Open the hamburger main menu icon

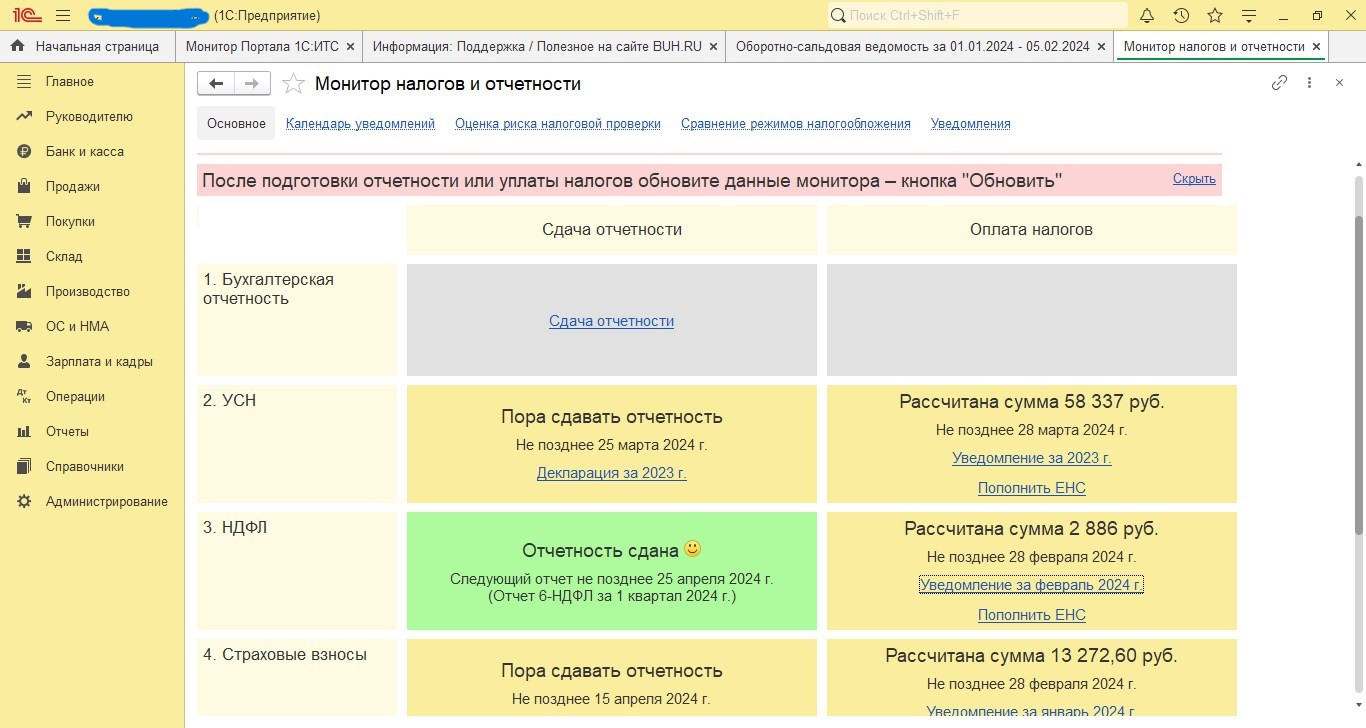62,16
